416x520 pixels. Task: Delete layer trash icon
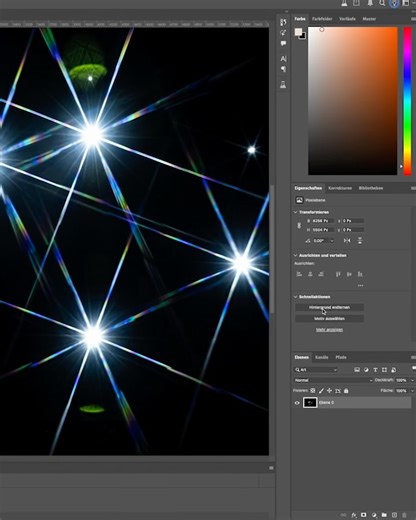coord(404,515)
